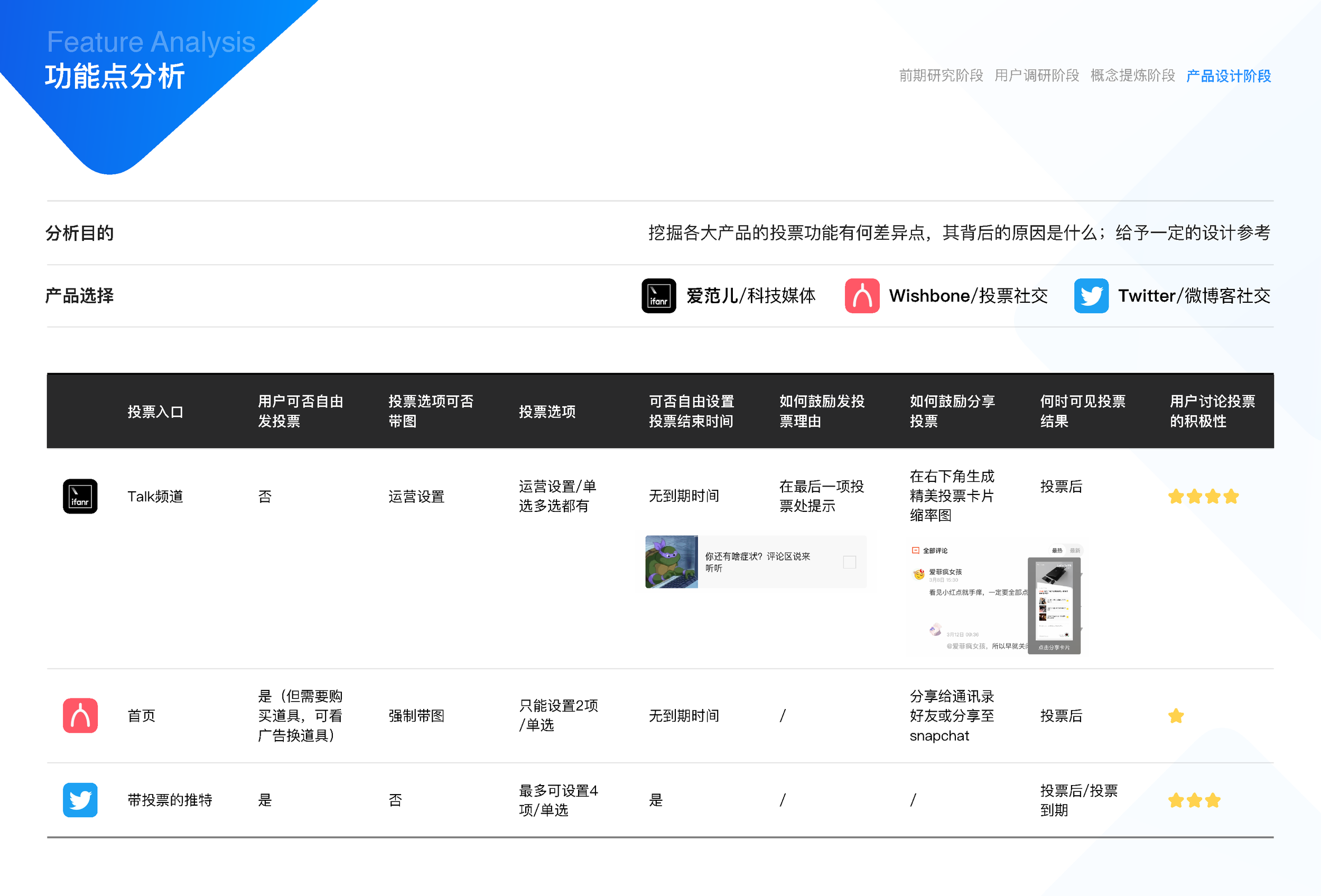
Task: Click the 投票入口 column header
Action: [155, 412]
